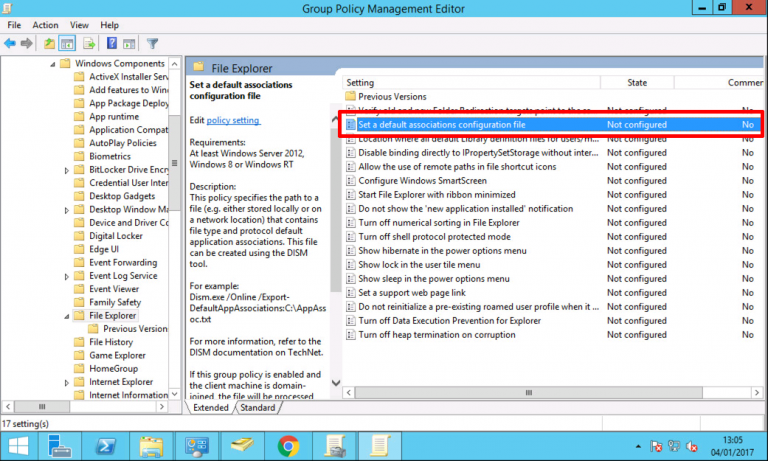Toggle the Show/Hide action pane icon
Viewport: 768px width, 461px height.
click(x=129, y=44)
